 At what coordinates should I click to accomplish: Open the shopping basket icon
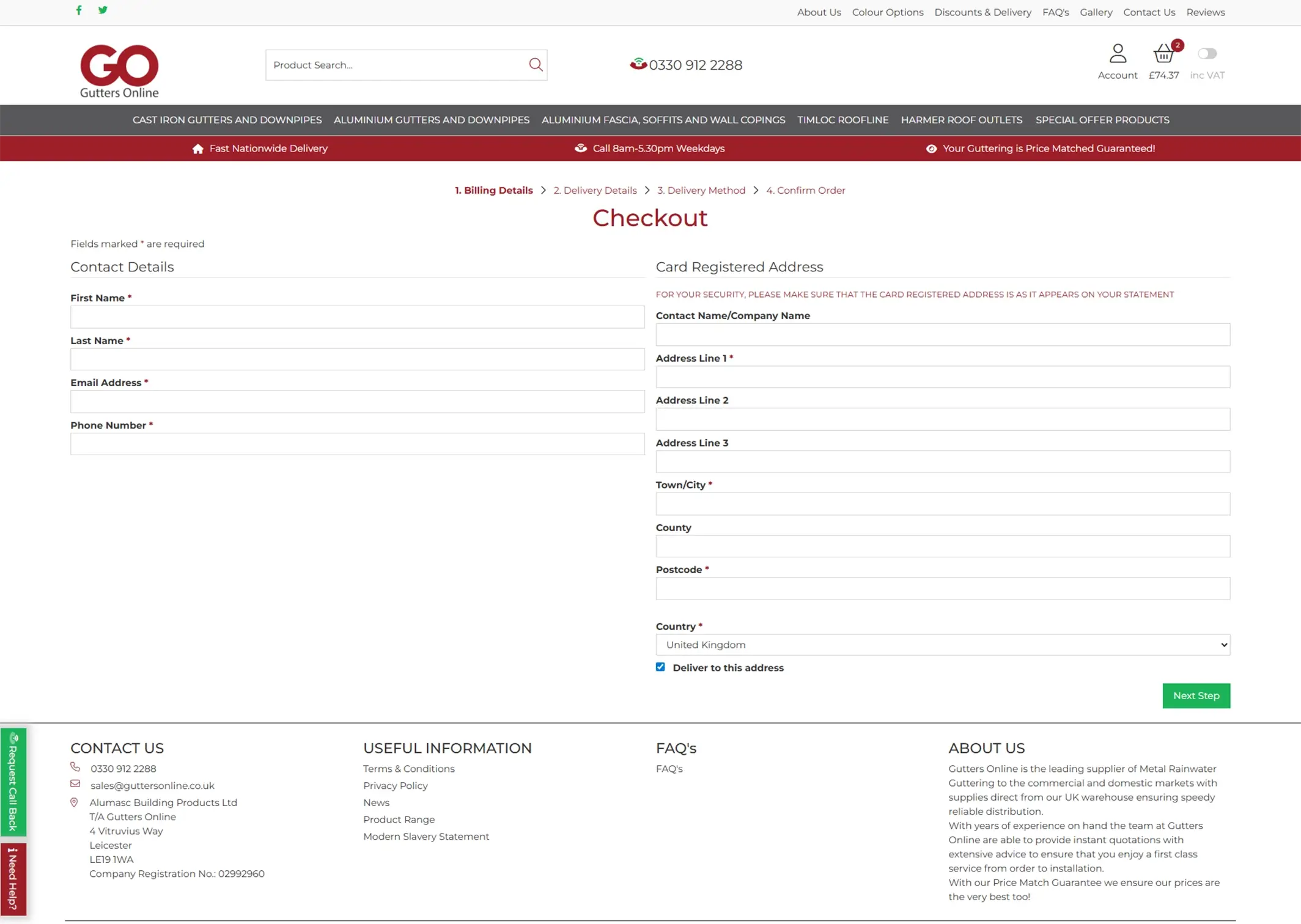(x=1163, y=54)
